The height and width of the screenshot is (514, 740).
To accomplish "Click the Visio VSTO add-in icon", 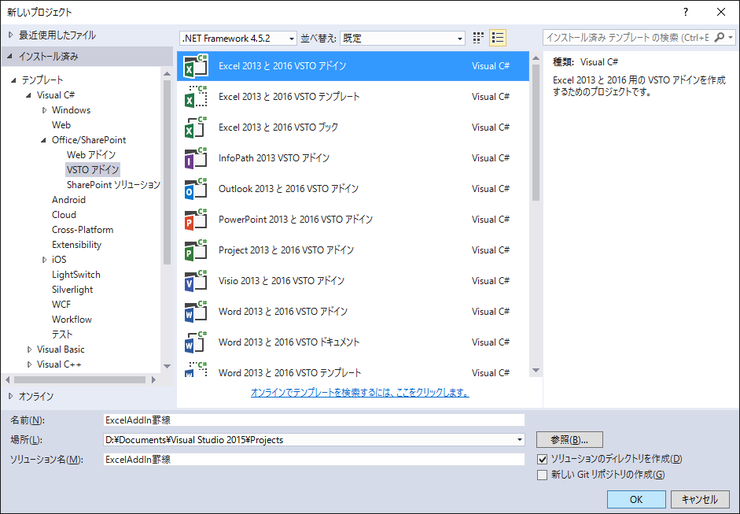I will point(196,281).
